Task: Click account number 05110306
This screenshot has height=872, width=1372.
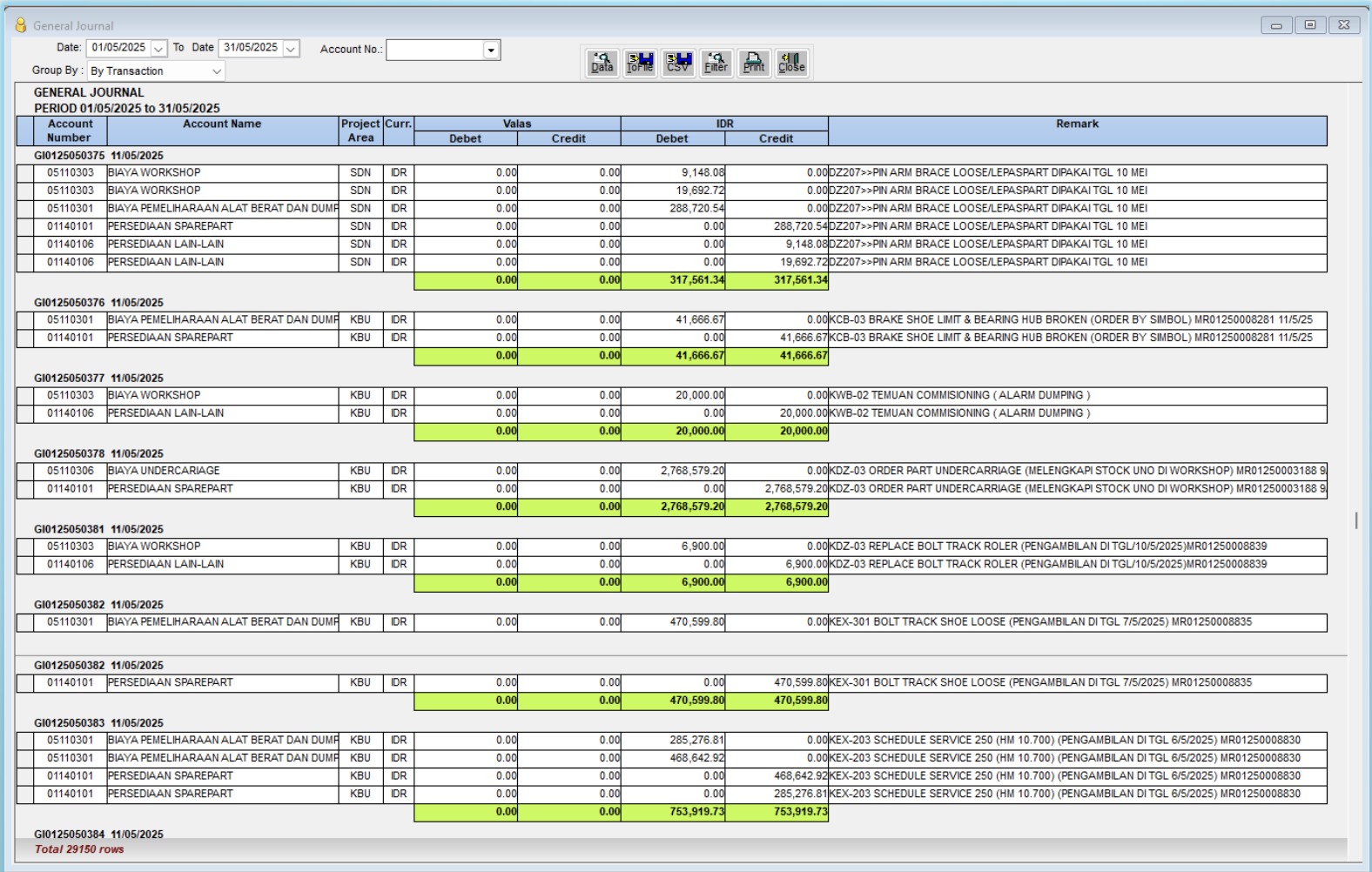Action: coord(70,471)
